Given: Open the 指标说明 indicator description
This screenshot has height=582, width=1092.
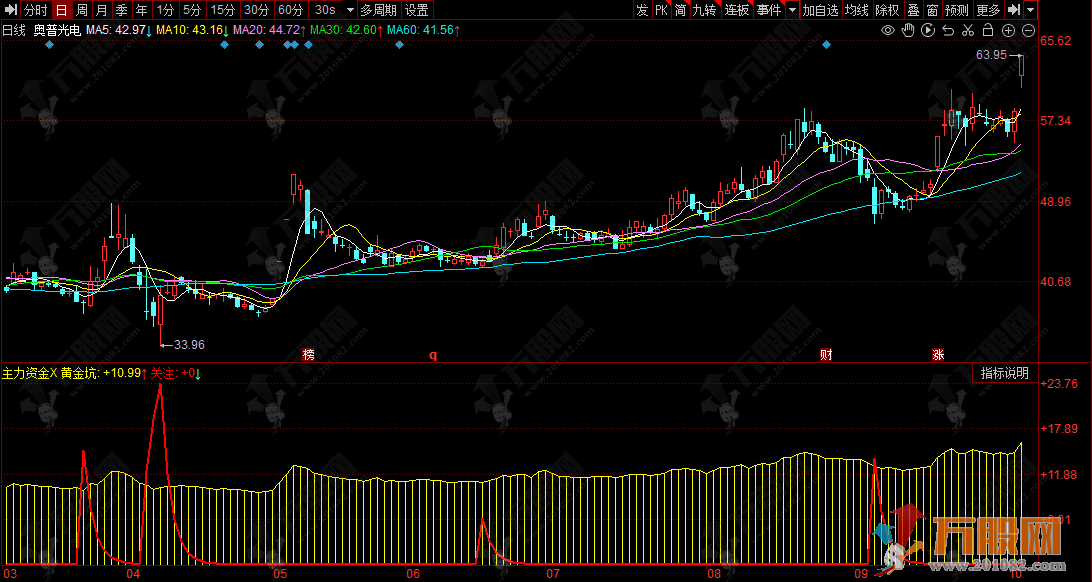Looking at the screenshot, I should (1003, 373).
